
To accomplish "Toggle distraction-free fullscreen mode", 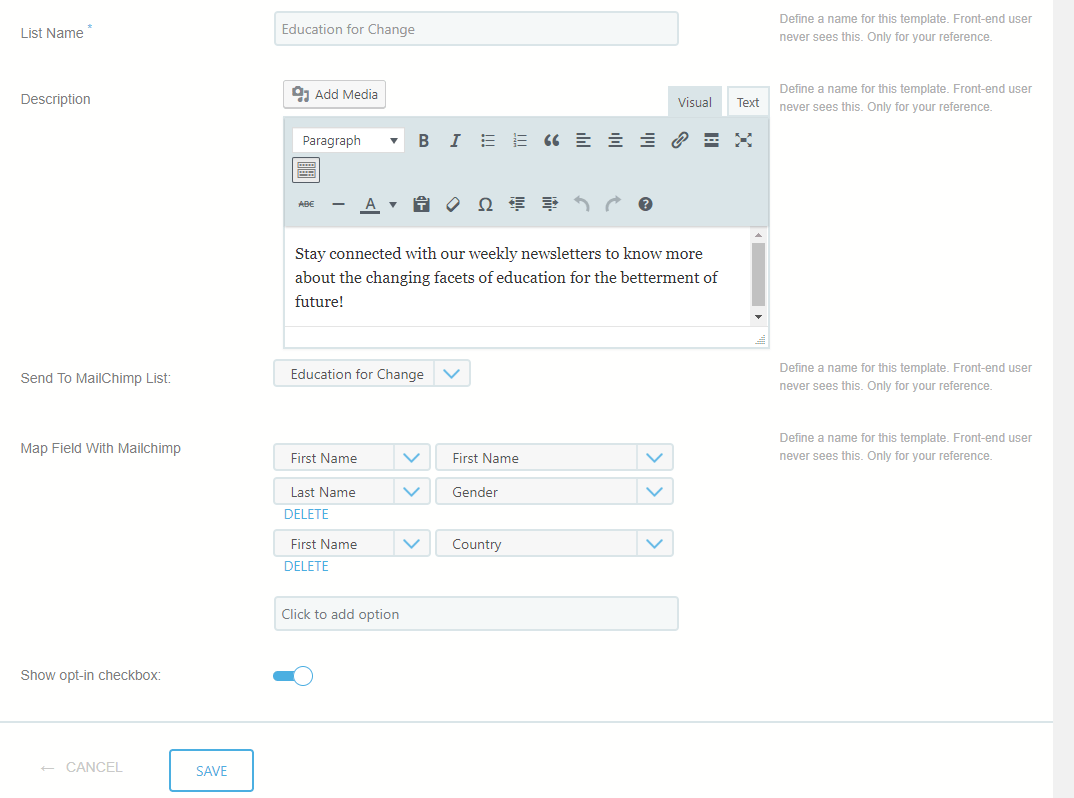I will click(743, 140).
